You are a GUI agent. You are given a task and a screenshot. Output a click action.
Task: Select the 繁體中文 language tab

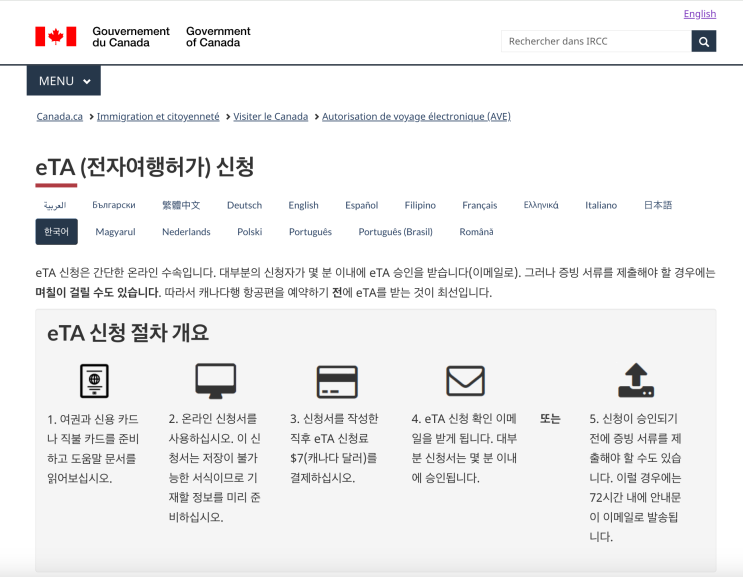click(181, 205)
